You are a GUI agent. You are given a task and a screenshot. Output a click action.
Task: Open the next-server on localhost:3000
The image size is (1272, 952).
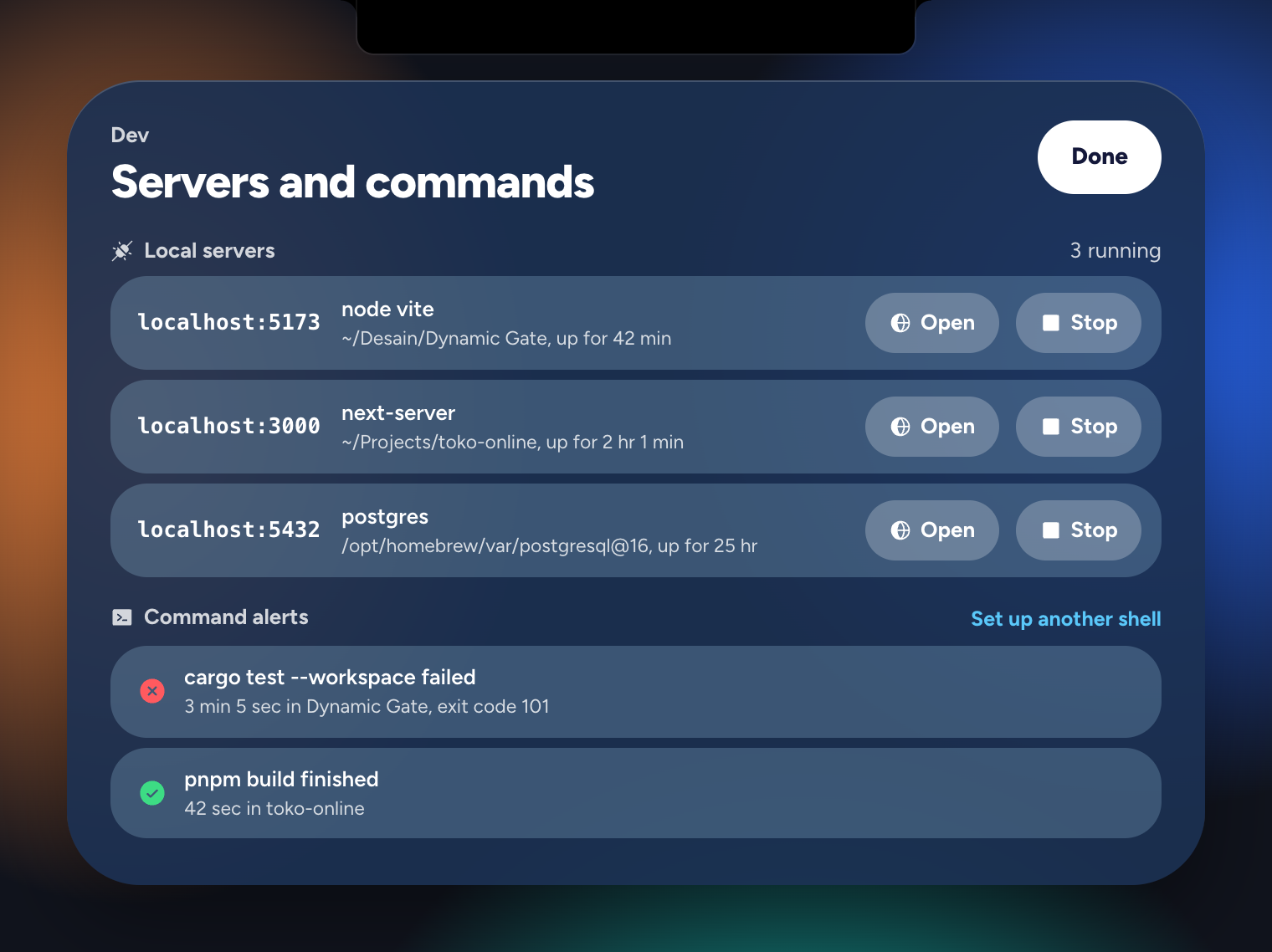tap(931, 427)
